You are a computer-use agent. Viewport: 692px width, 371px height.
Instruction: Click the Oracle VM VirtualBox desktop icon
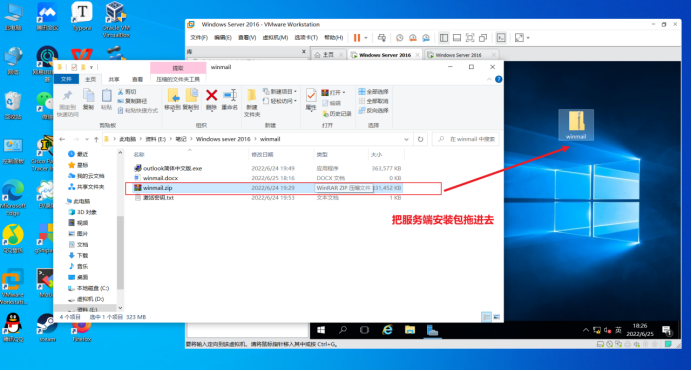tap(116, 19)
